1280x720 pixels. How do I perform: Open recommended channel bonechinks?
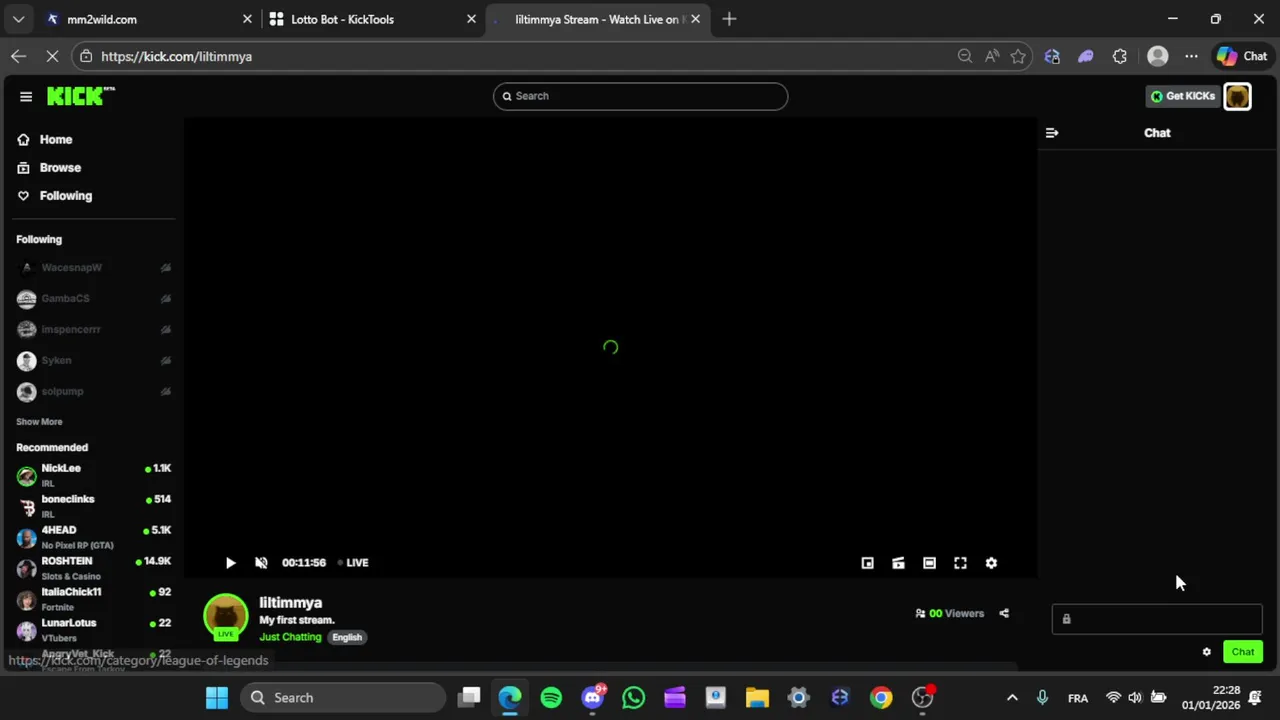click(94, 506)
